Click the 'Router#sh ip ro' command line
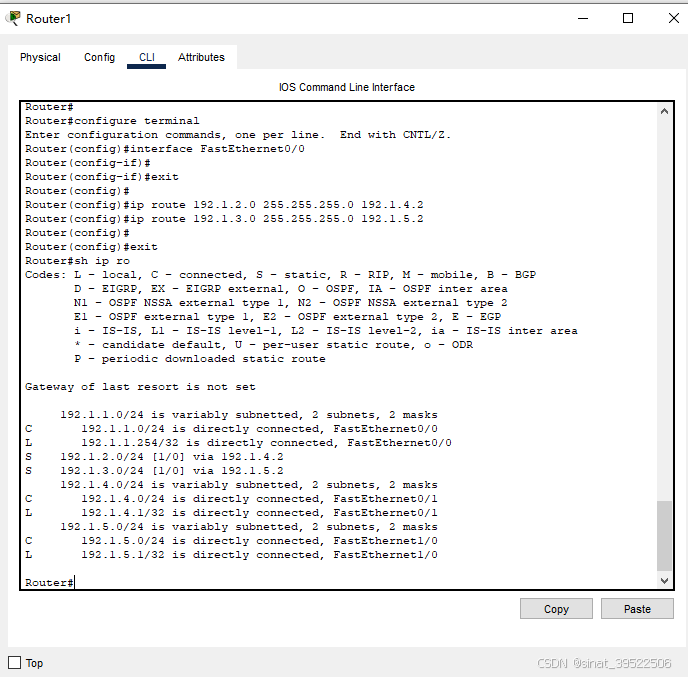688x677 pixels. point(77,261)
